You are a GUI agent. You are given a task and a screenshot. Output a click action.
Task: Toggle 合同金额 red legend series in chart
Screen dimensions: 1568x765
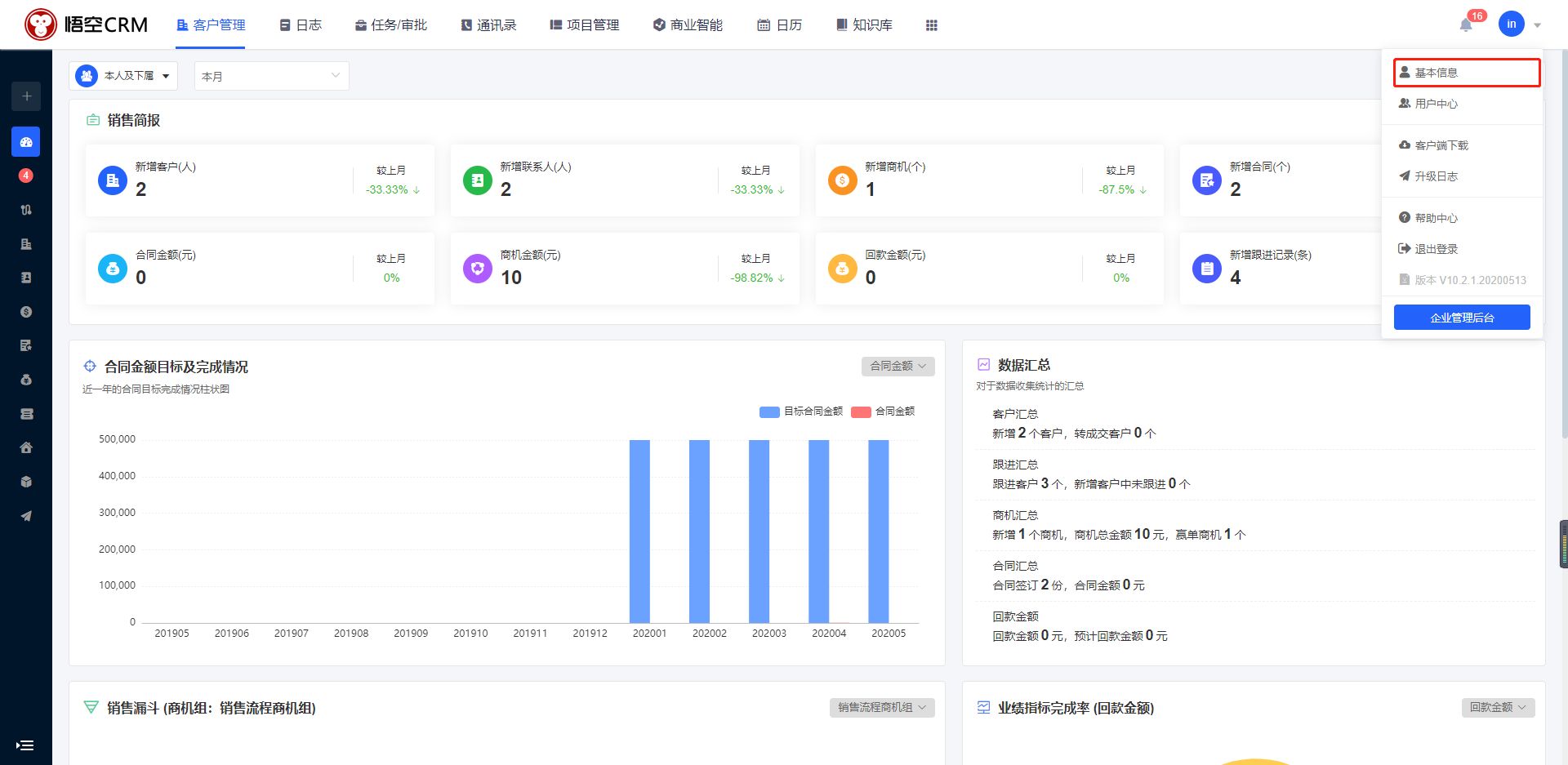(883, 411)
